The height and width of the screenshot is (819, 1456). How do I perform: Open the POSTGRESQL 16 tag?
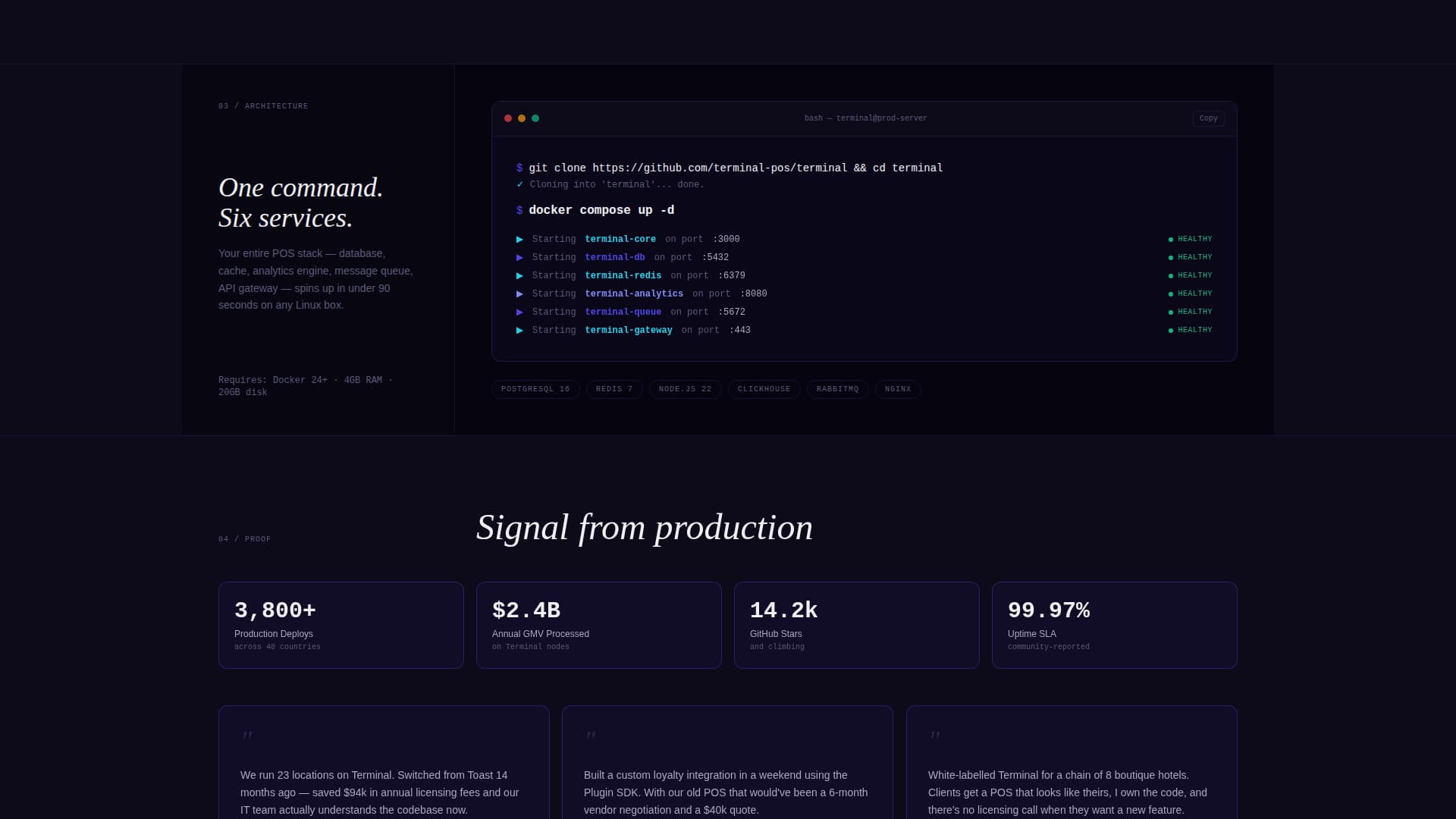click(535, 389)
